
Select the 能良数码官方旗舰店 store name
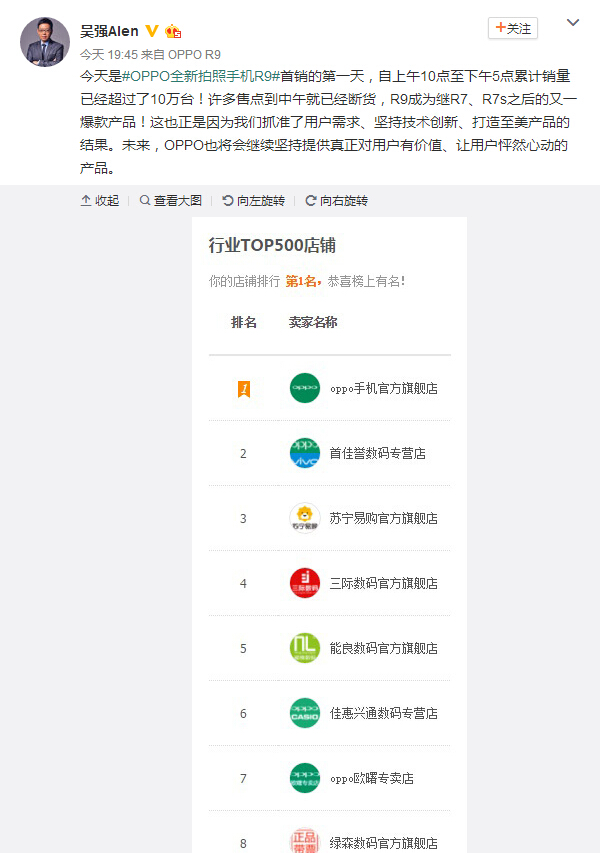coord(384,648)
